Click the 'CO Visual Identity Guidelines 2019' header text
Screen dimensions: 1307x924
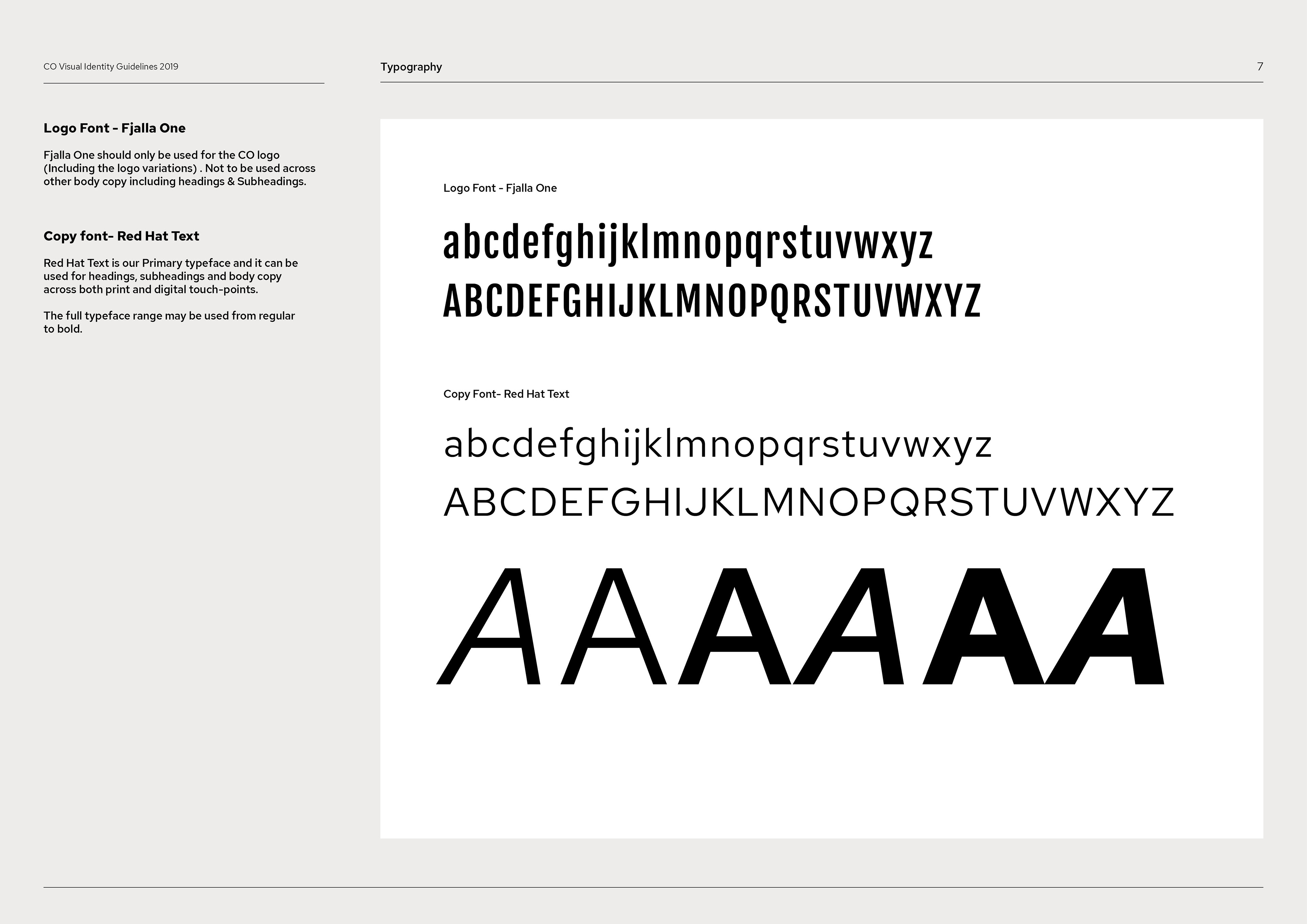tap(111, 67)
